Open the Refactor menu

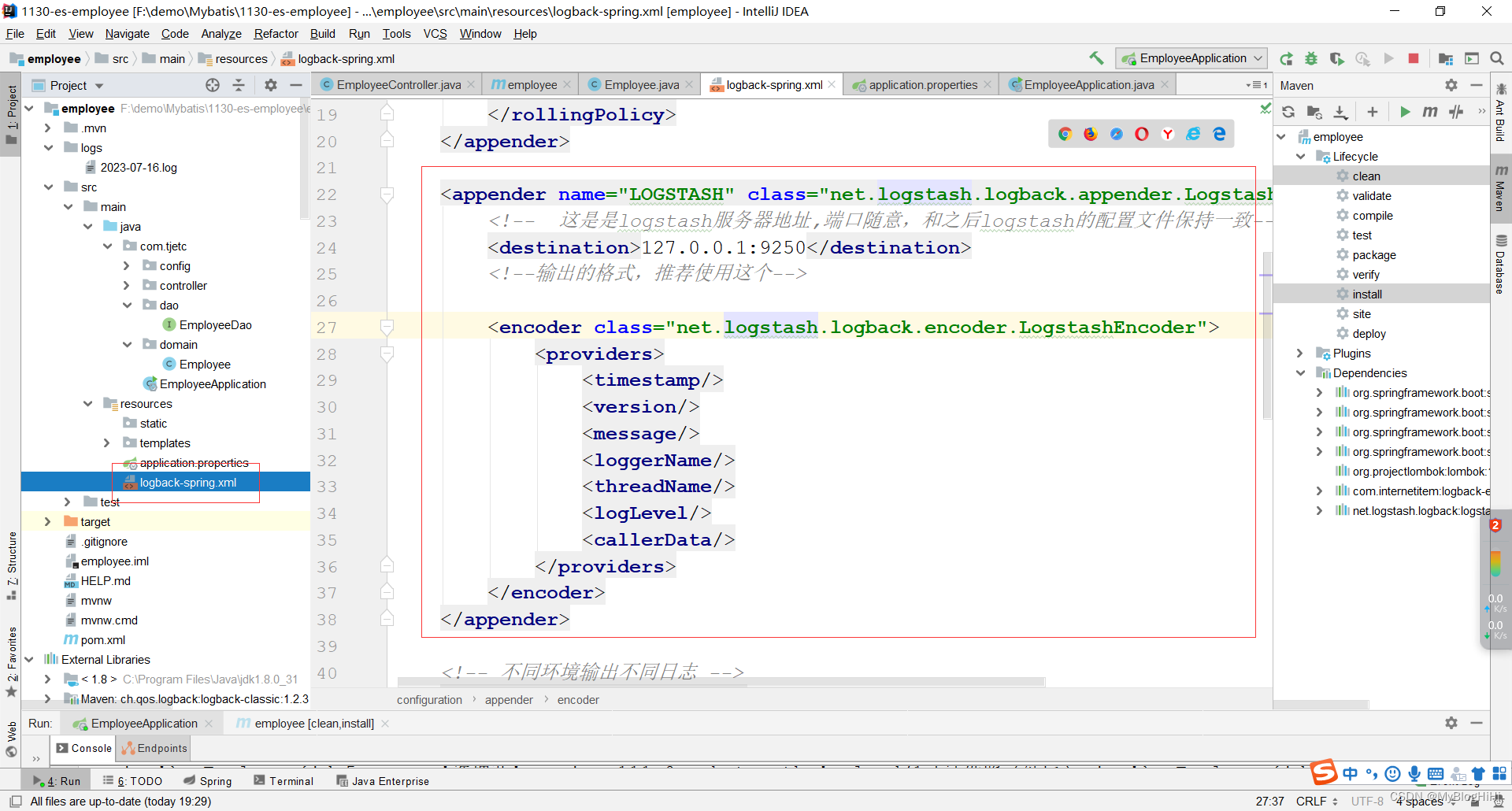click(x=276, y=34)
